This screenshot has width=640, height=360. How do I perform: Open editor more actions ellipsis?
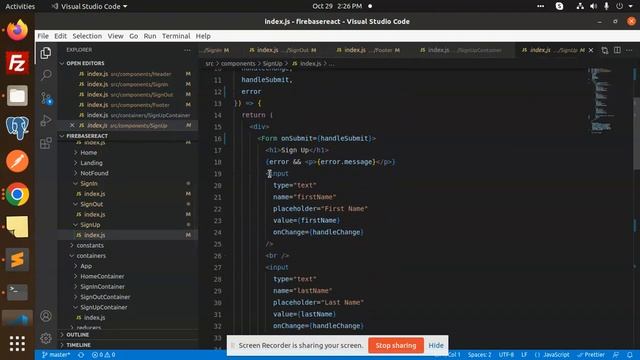click(629, 50)
